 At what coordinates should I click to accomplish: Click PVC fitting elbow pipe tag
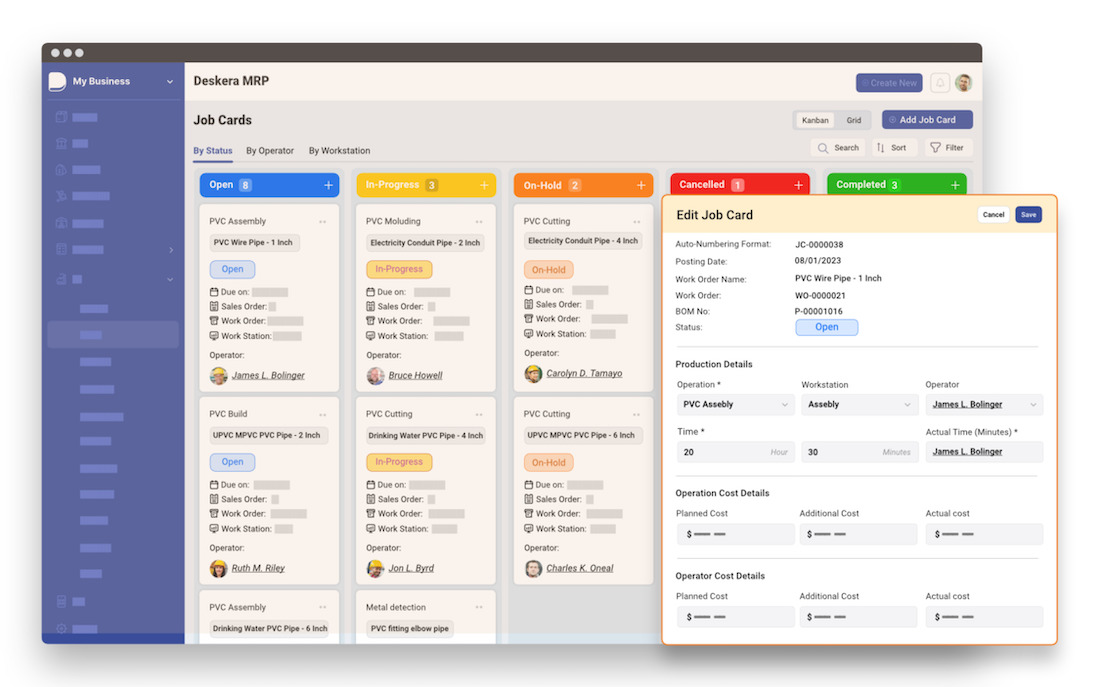pyautogui.click(x=410, y=629)
